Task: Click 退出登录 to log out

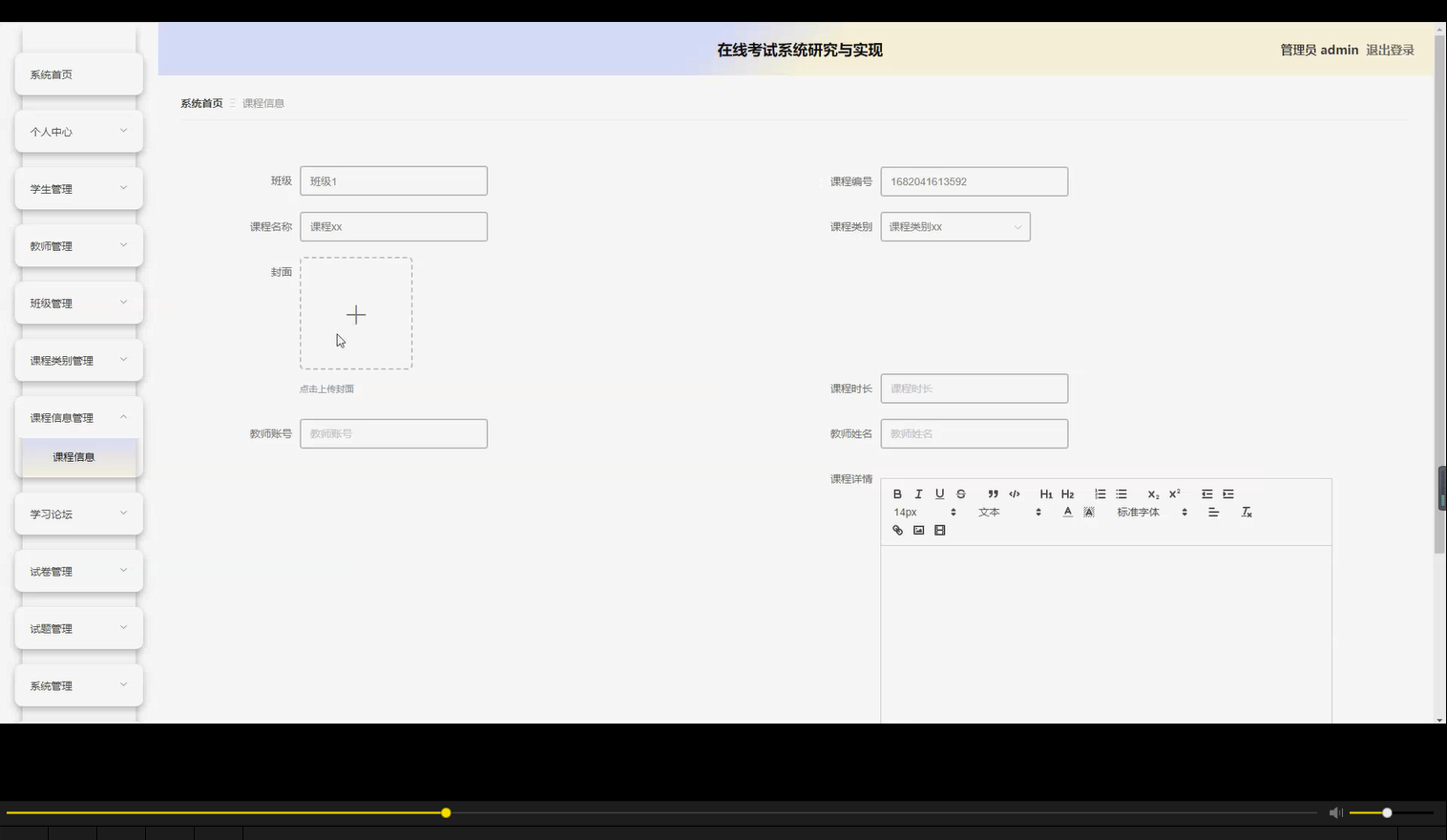Action: [x=1389, y=50]
